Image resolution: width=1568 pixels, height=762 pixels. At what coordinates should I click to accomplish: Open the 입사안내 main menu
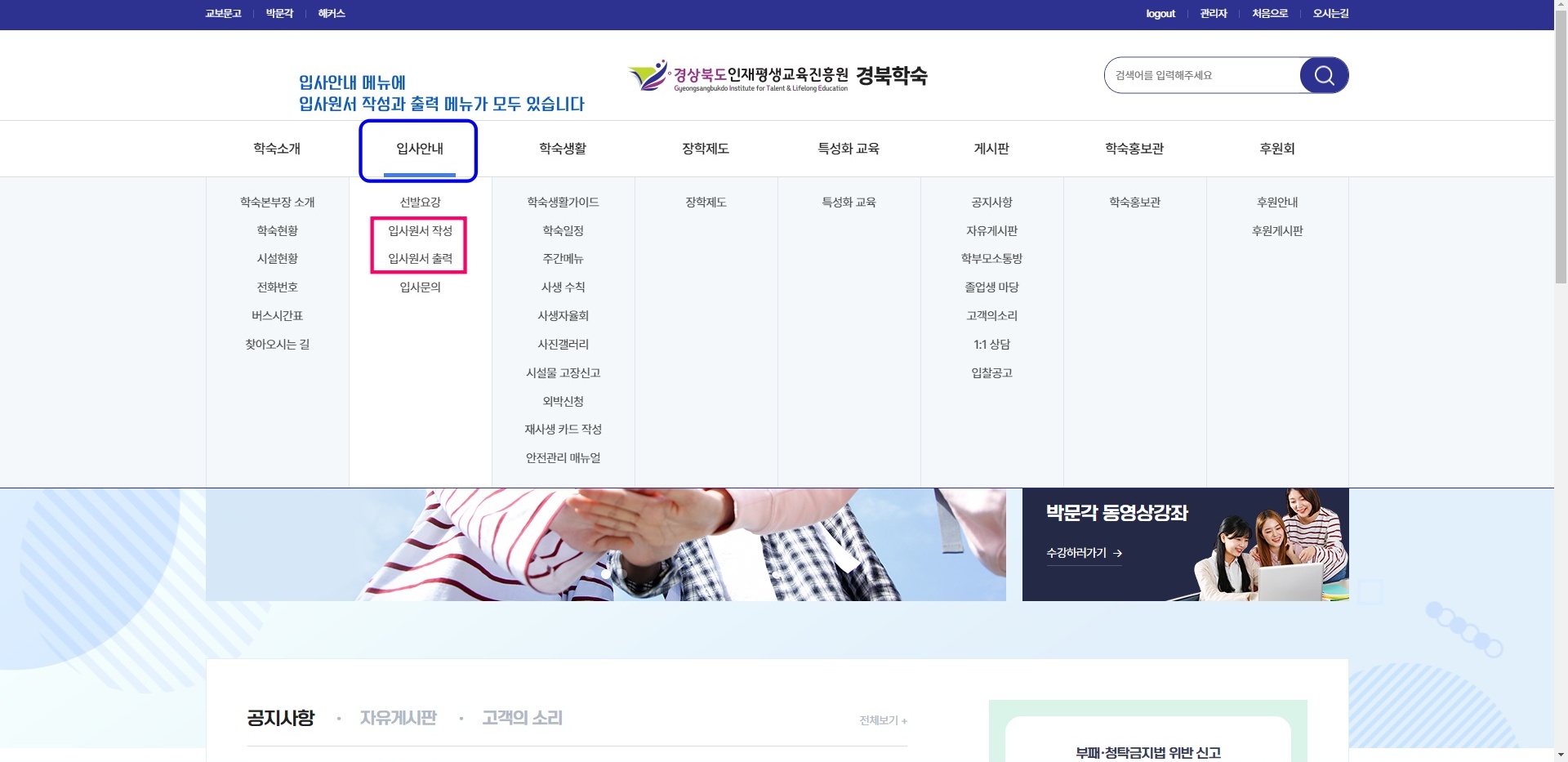pyautogui.click(x=419, y=149)
